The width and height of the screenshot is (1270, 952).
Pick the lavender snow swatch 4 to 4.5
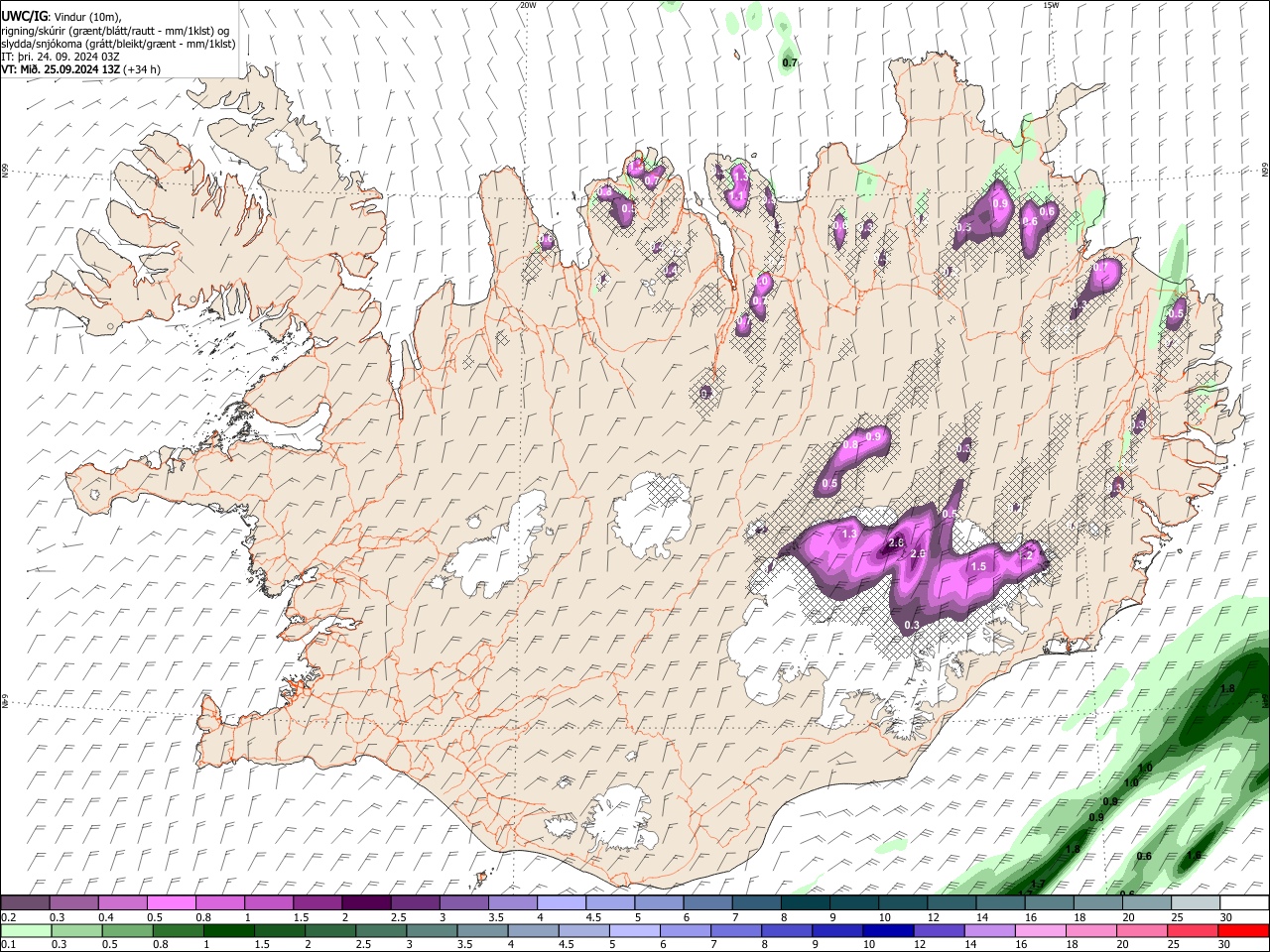[561, 902]
